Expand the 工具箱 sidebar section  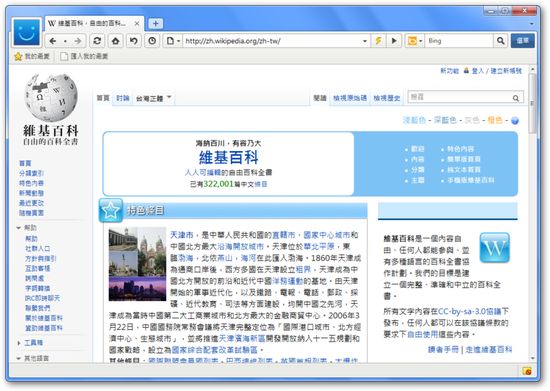(19, 343)
